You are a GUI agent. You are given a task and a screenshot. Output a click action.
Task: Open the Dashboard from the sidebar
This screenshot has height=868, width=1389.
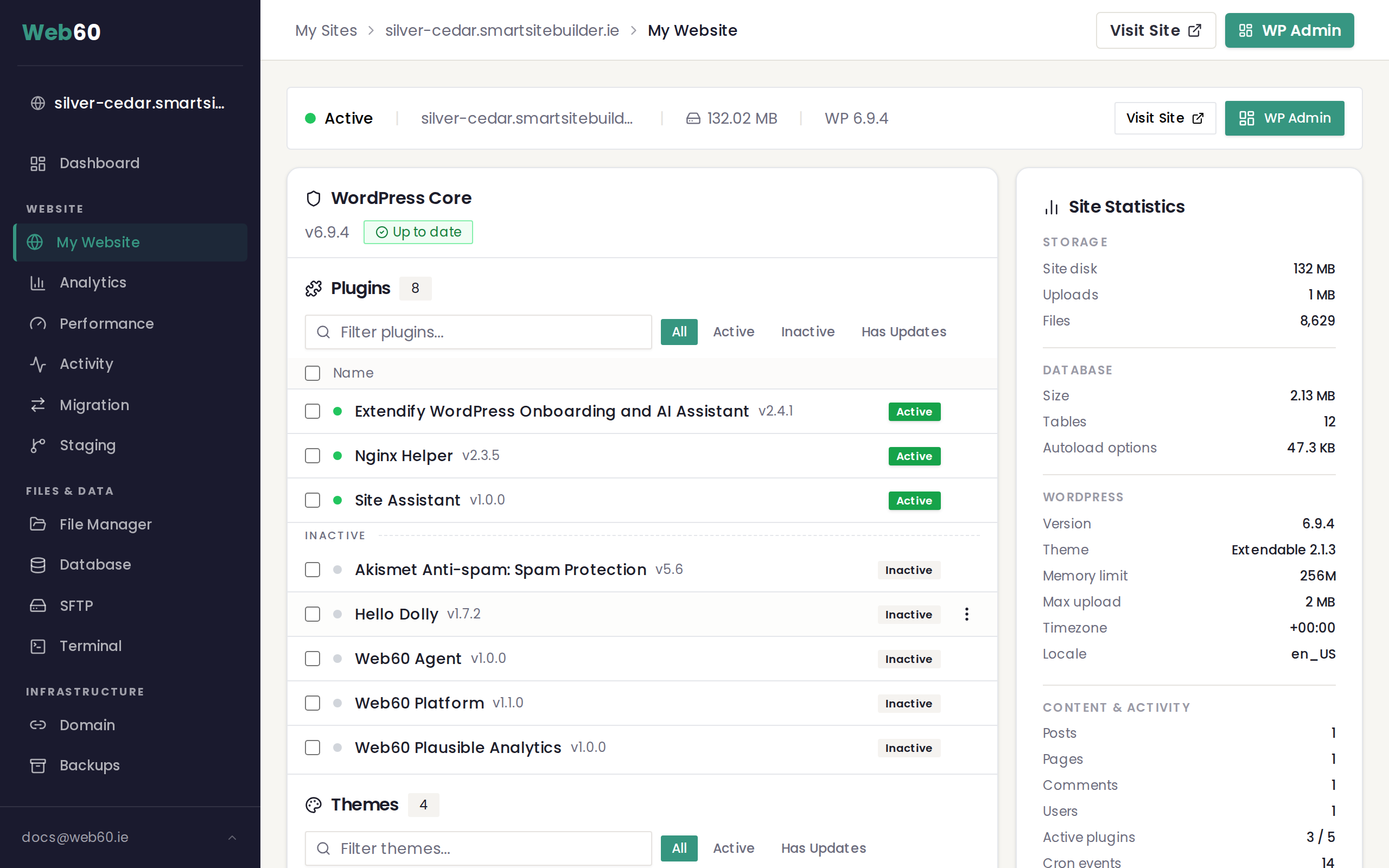pyautogui.click(x=99, y=163)
